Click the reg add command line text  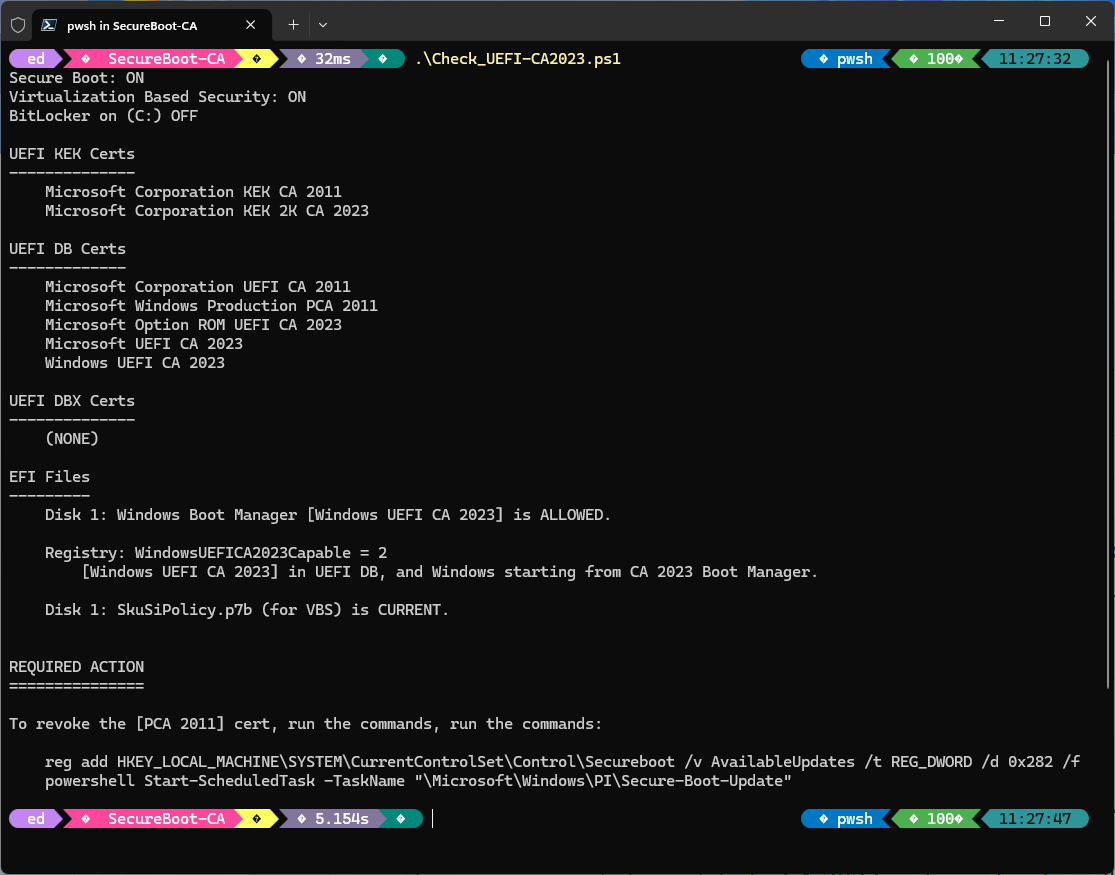coord(560,761)
